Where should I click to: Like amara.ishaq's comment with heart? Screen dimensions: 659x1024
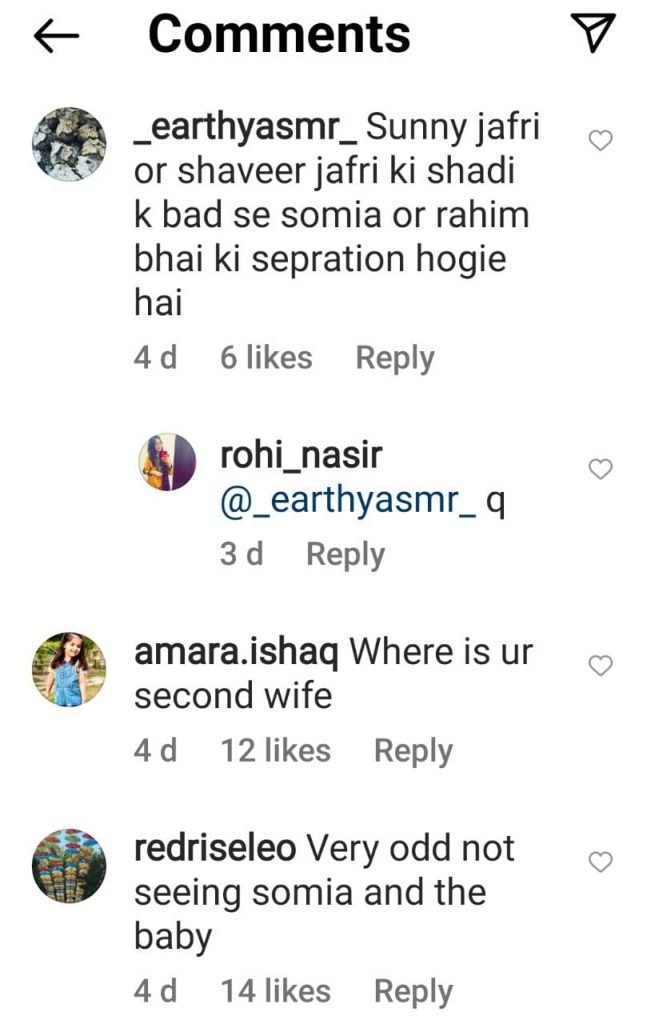click(599, 665)
